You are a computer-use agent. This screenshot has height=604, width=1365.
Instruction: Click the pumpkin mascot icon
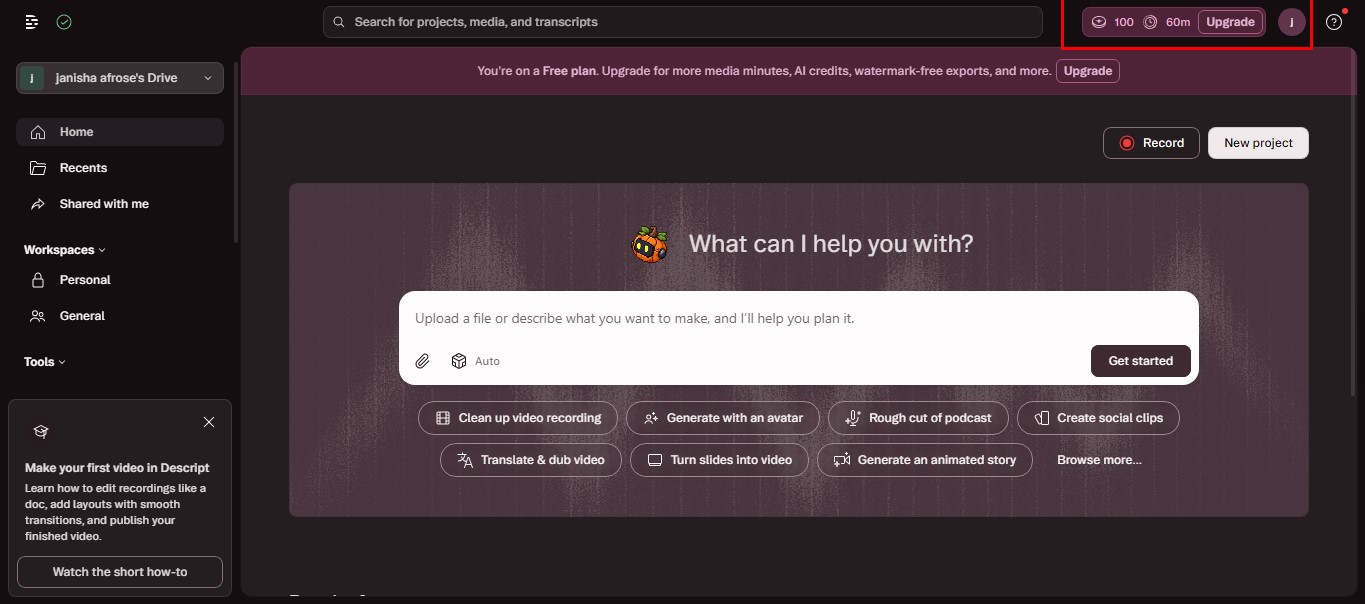tap(651, 244)
